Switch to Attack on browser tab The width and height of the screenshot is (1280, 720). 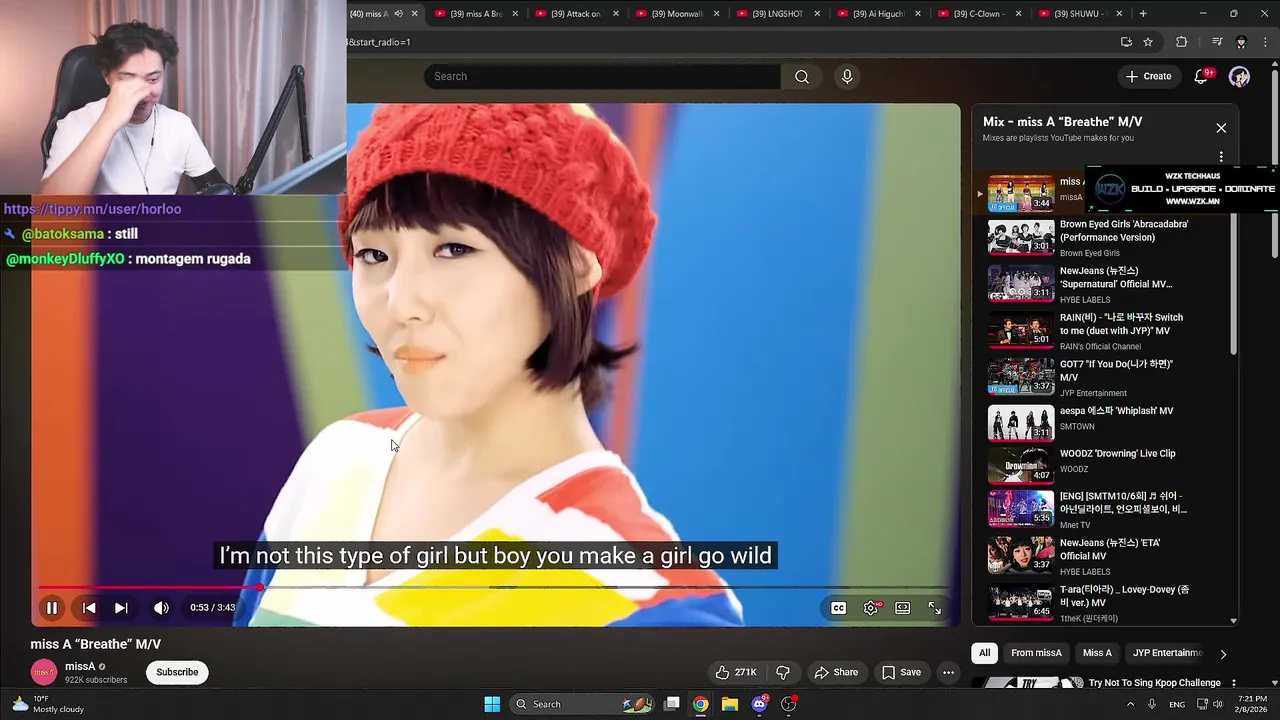coord(576,14)
